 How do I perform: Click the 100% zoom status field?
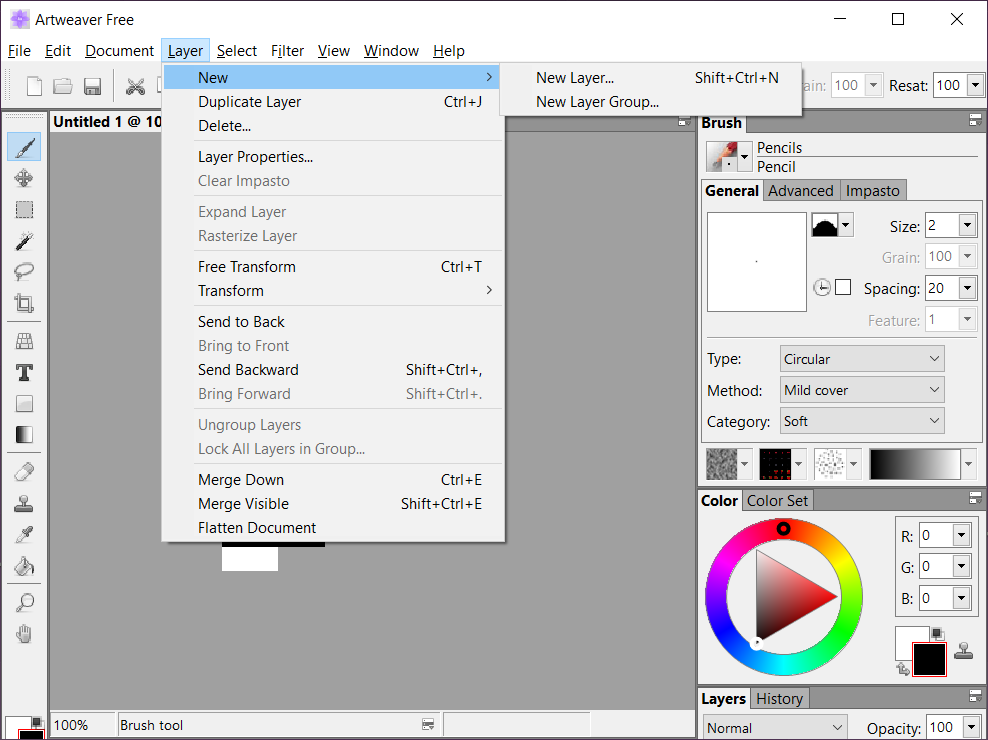tap(82, 725)
